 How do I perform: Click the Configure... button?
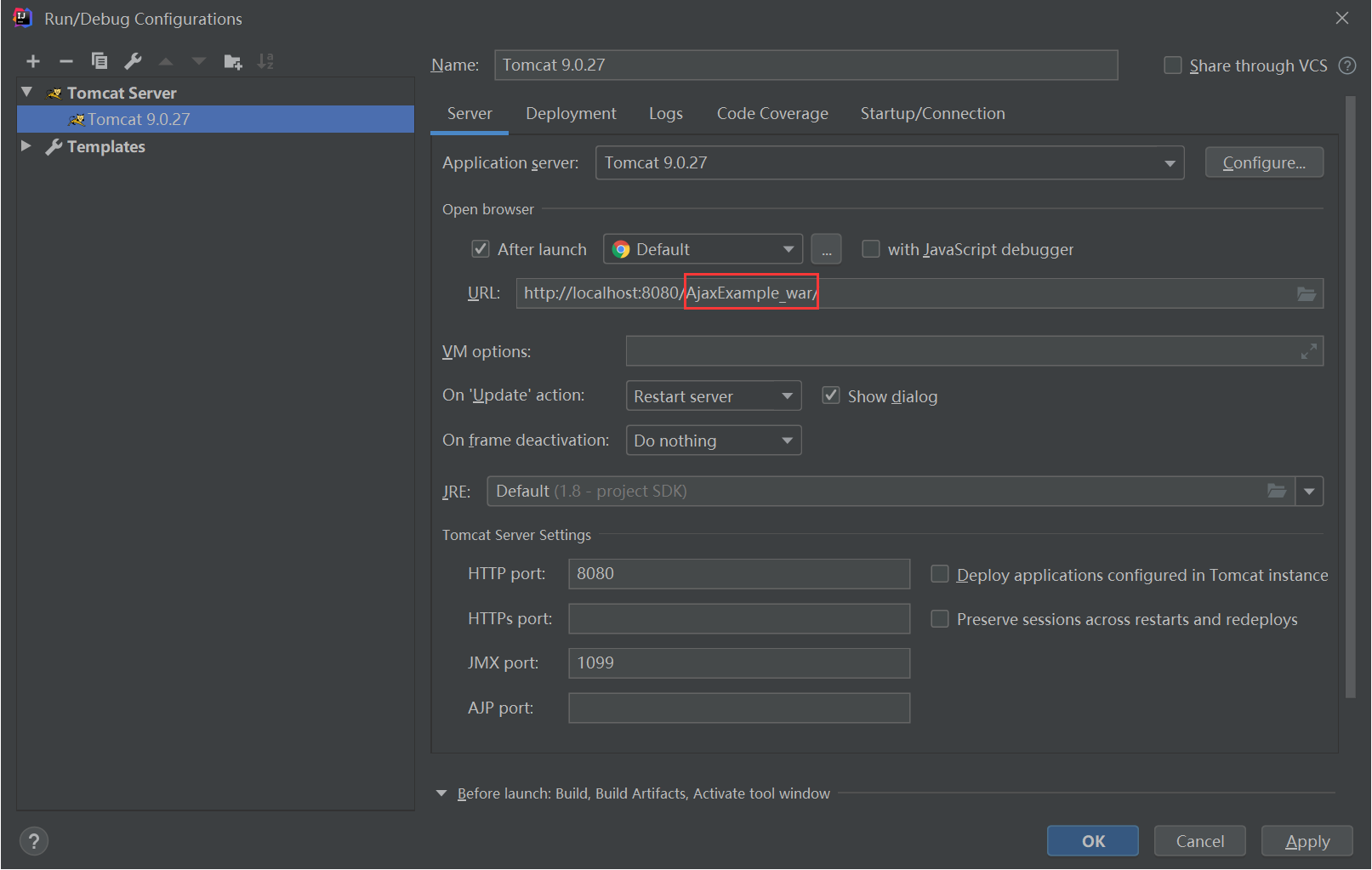click(1264, 162)
